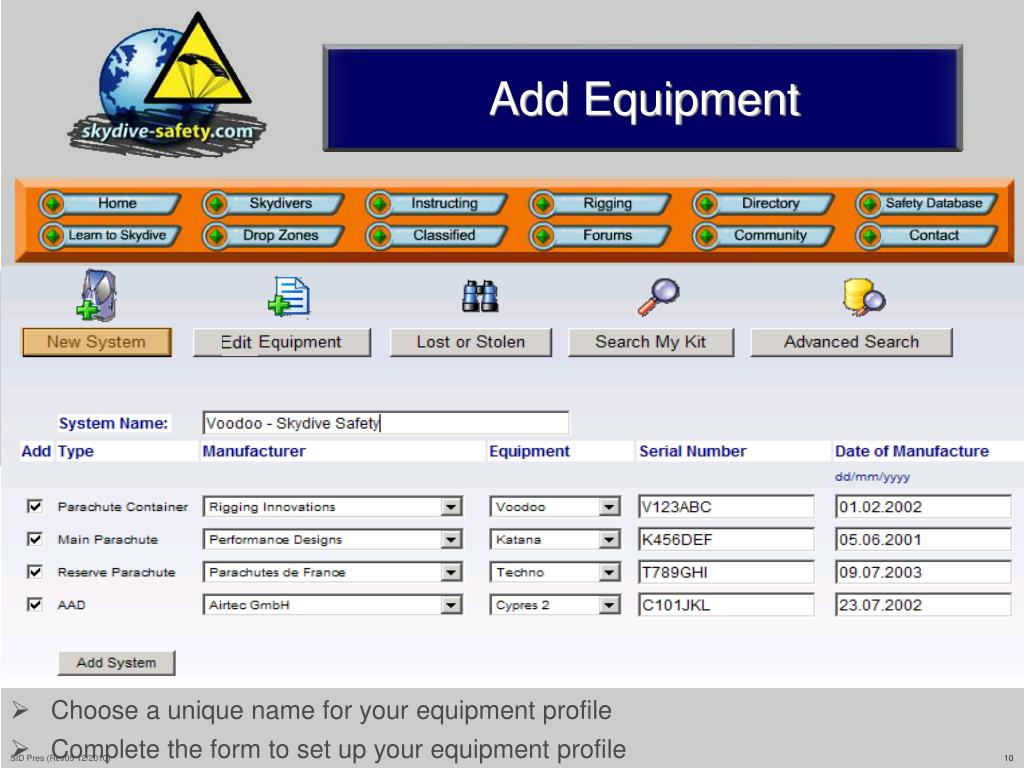Click the 09.07.2003 manufacture date field
The width and height of the screenshot is (1024, 768).
coord(923,572)
